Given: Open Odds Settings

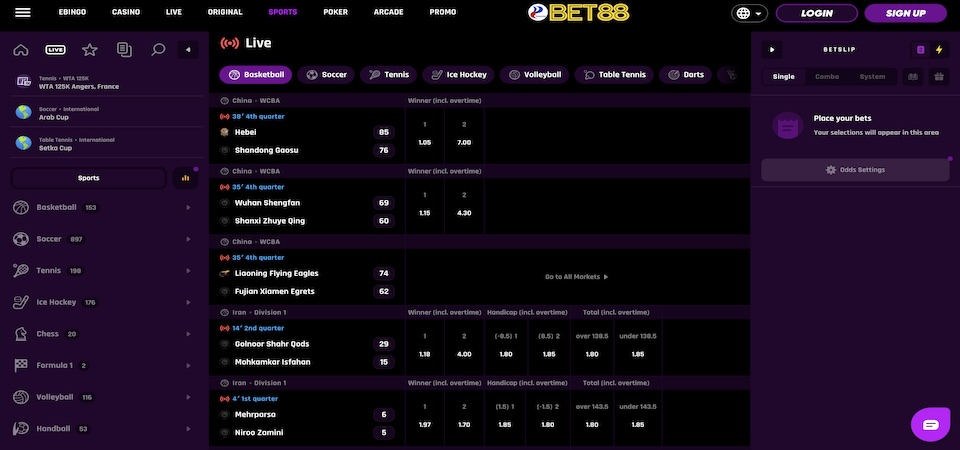Looking at the screenshot, I should point(855,170).
